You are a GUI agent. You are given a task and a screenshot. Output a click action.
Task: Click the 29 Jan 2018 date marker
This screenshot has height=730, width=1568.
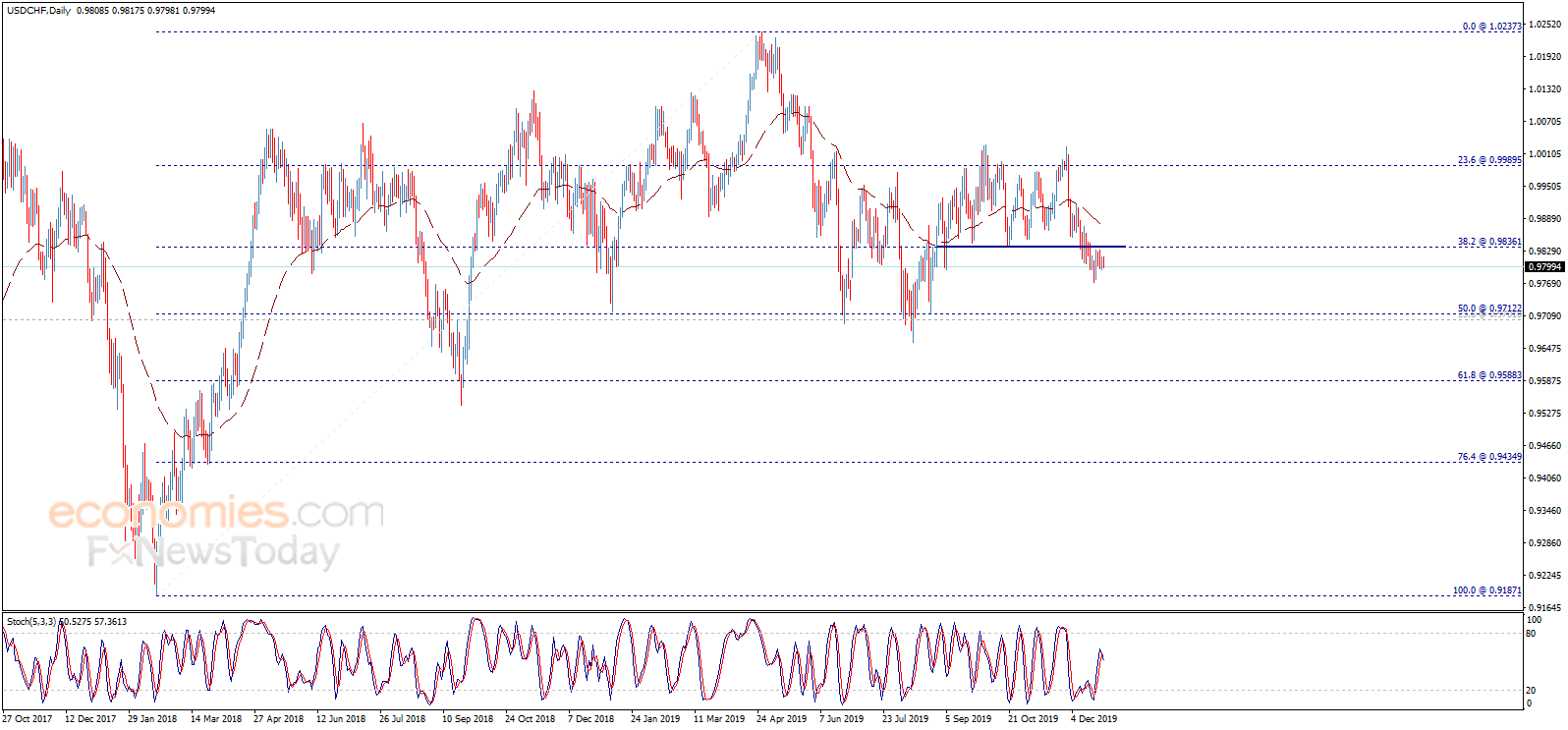[152, 718]
